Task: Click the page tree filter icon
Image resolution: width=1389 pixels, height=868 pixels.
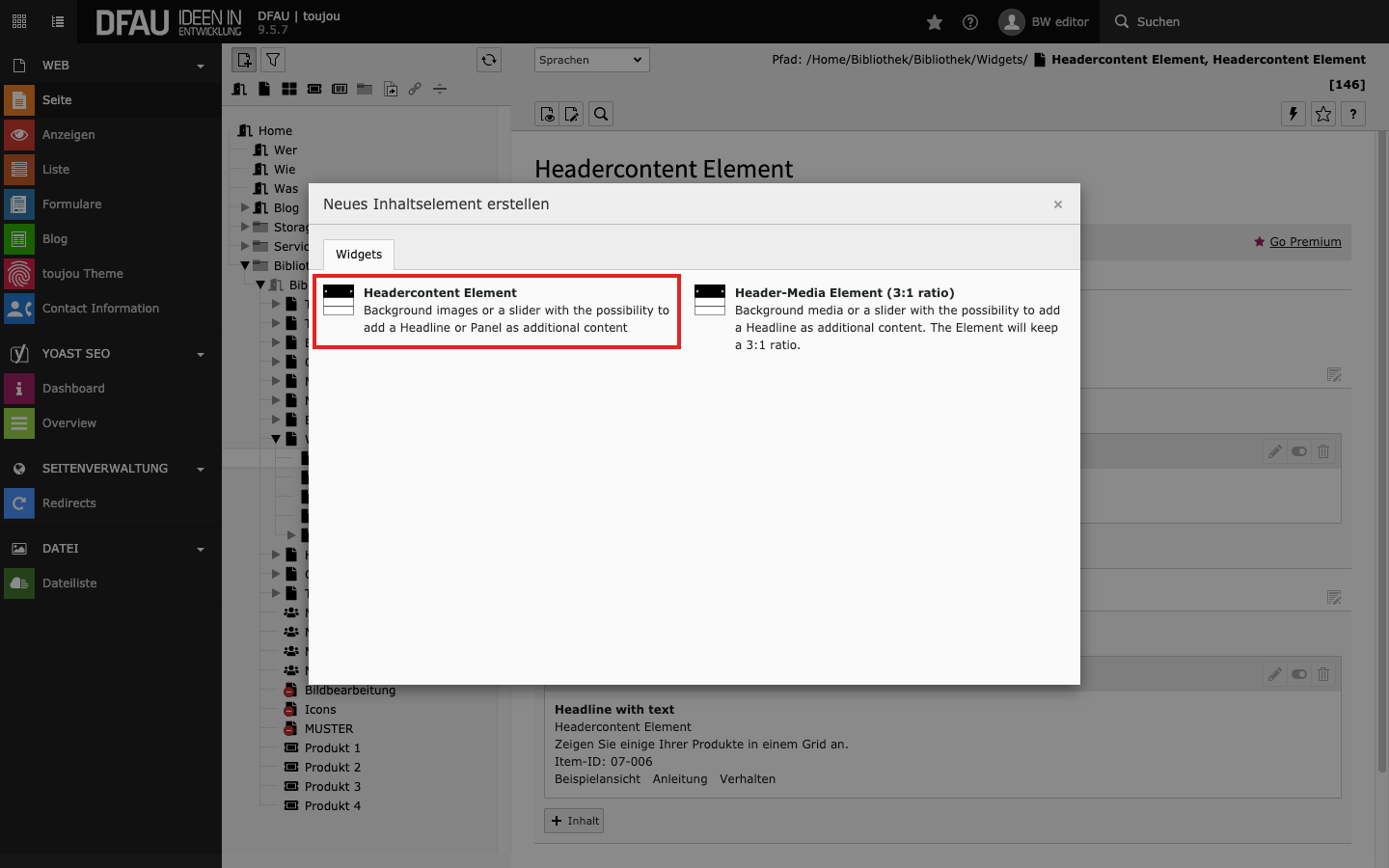Action: click(x=273, y=60)
